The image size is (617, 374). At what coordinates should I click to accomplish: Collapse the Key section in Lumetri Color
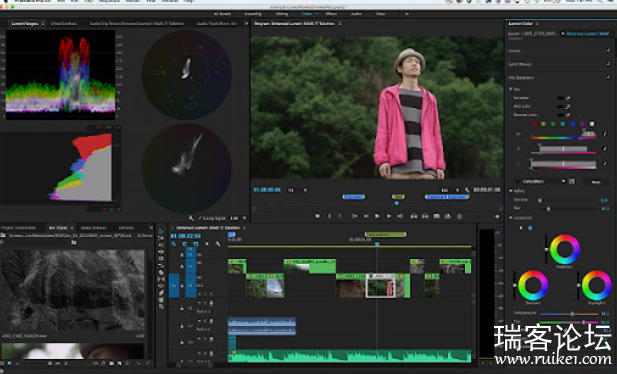pos(511,89)
